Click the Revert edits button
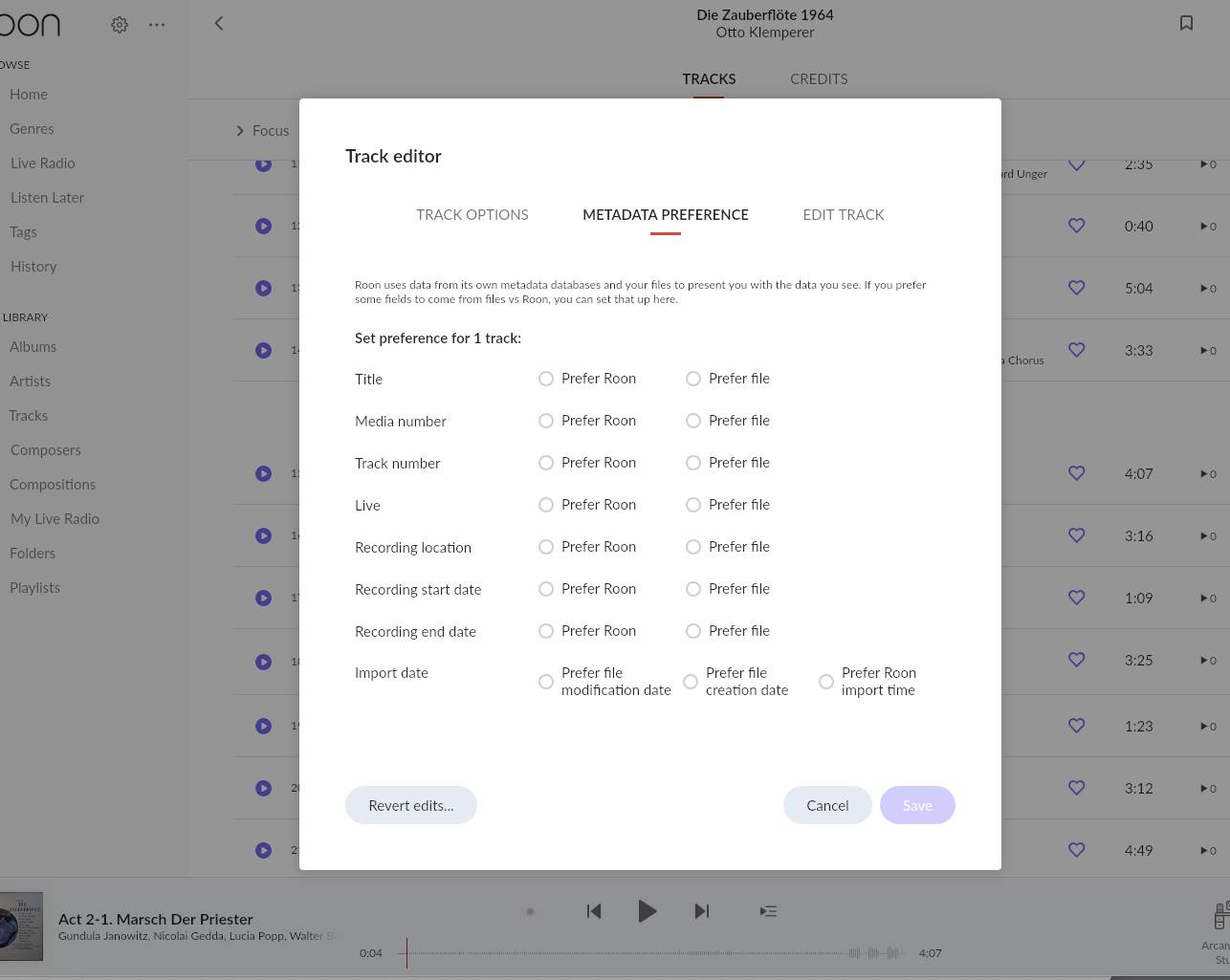The height and width of the screenshot is (980, 1230). (411, 805)
